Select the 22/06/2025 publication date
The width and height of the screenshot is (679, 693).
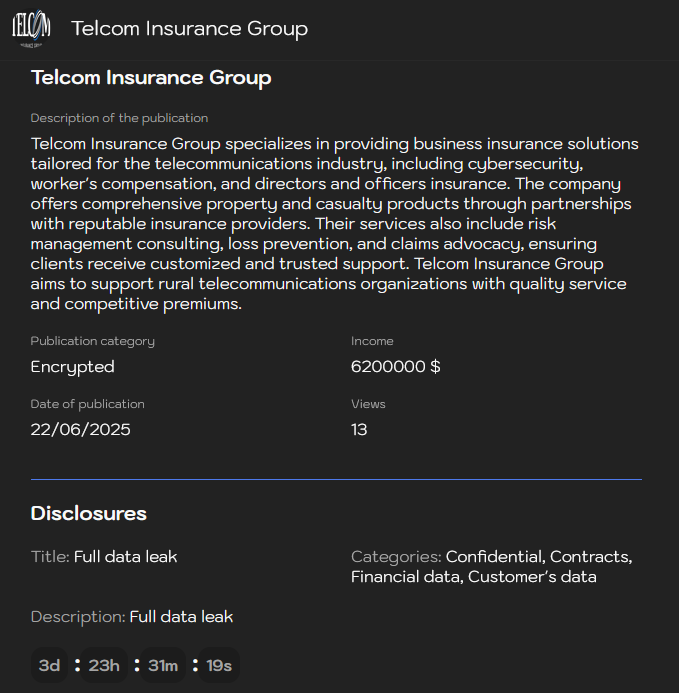(x=81, y=430)
